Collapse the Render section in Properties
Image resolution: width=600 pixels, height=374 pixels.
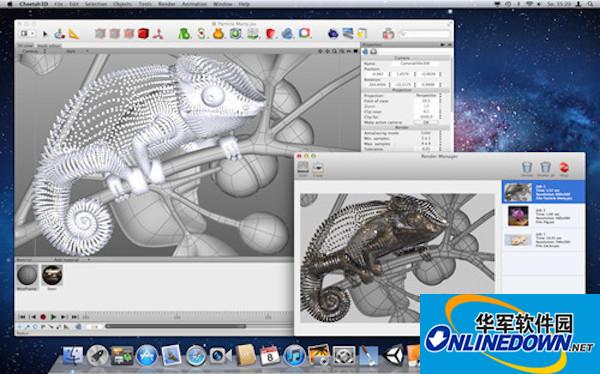(406, 127)
